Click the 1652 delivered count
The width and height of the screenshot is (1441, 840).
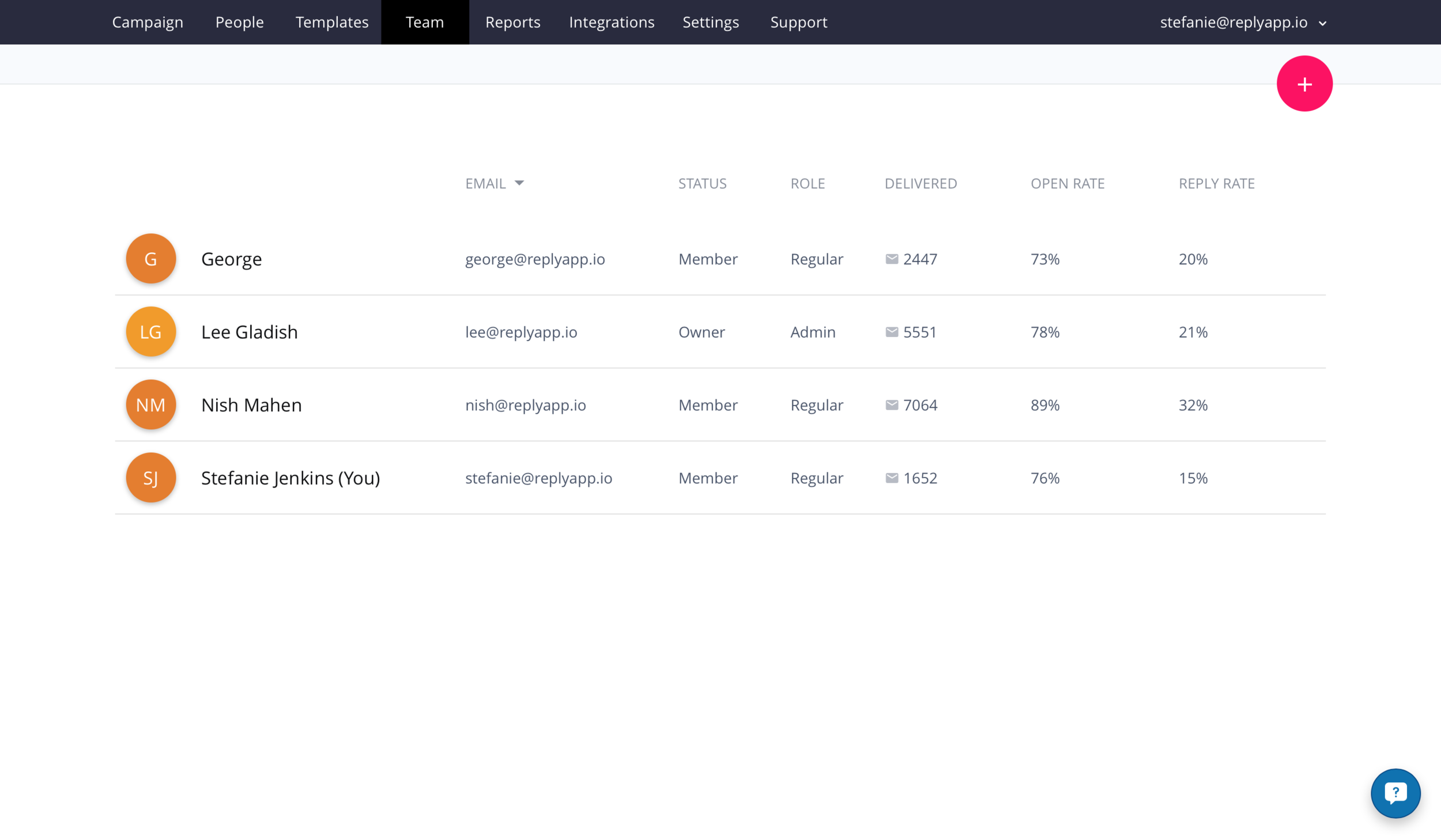coord(920,478)
